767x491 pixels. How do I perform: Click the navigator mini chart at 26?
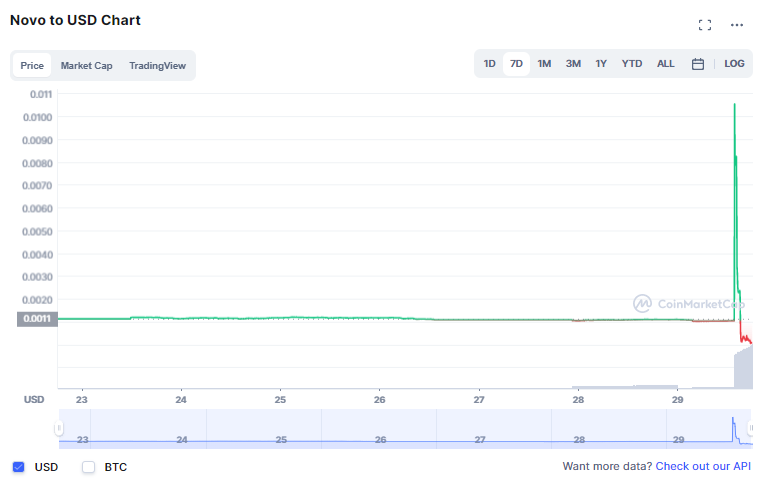pyautogui.click(x=380, y=440)
